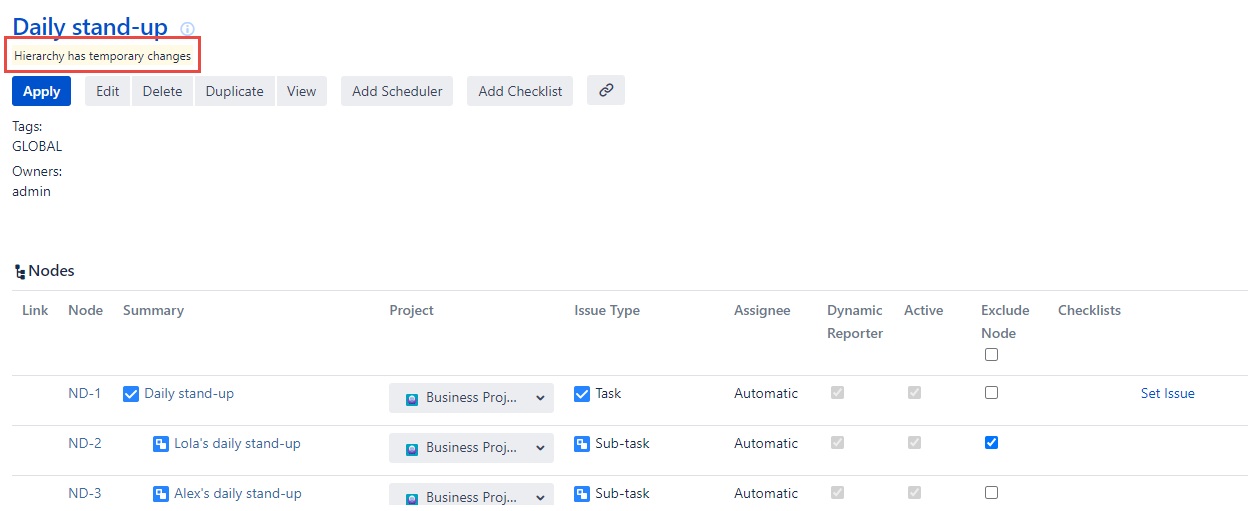Image resolution: width=1248 pixels, height=511 pixels.
Task: Open the ND-2 node link
Action: [84, 443]
